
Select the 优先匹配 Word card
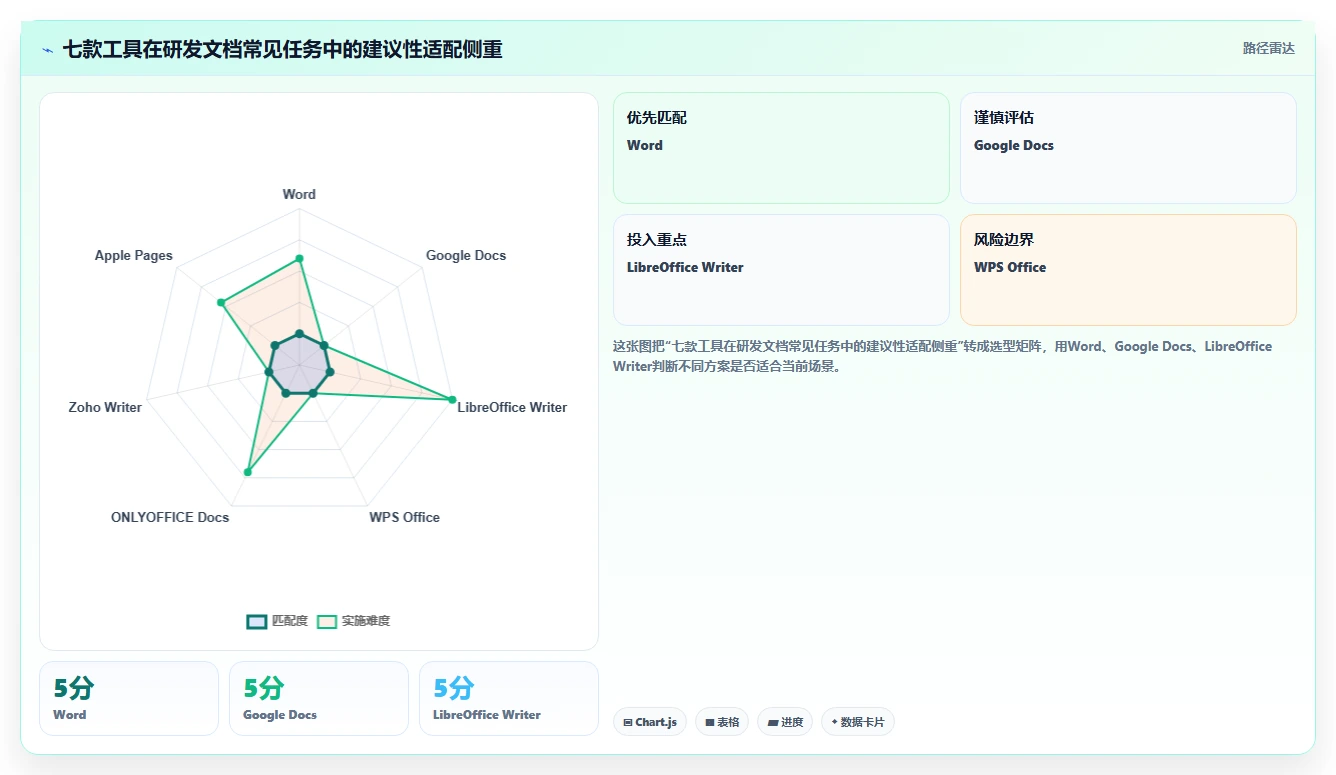[781, 148]
